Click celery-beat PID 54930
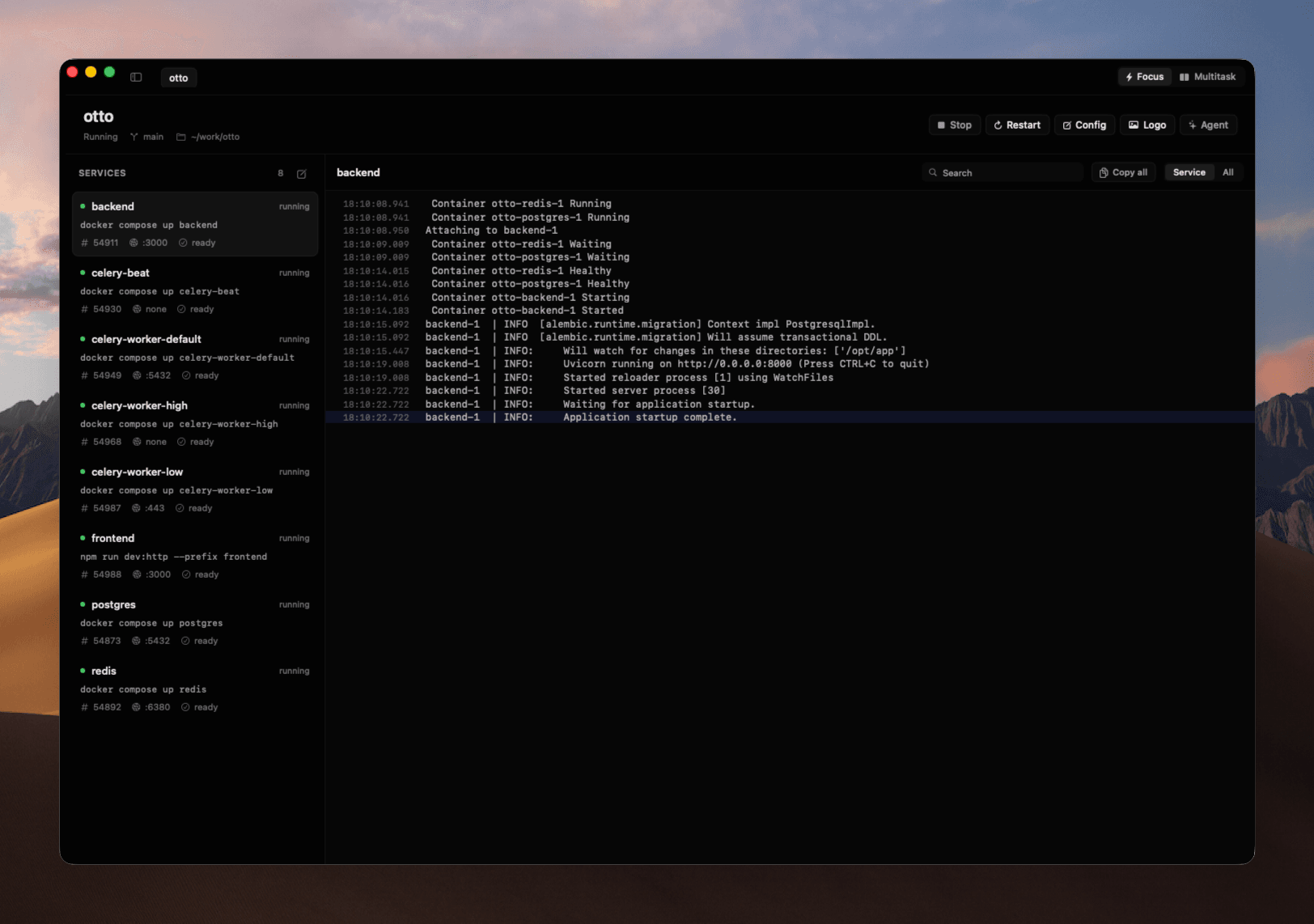The width and height of the screenshot is (1314, 924). pos(101,309)
